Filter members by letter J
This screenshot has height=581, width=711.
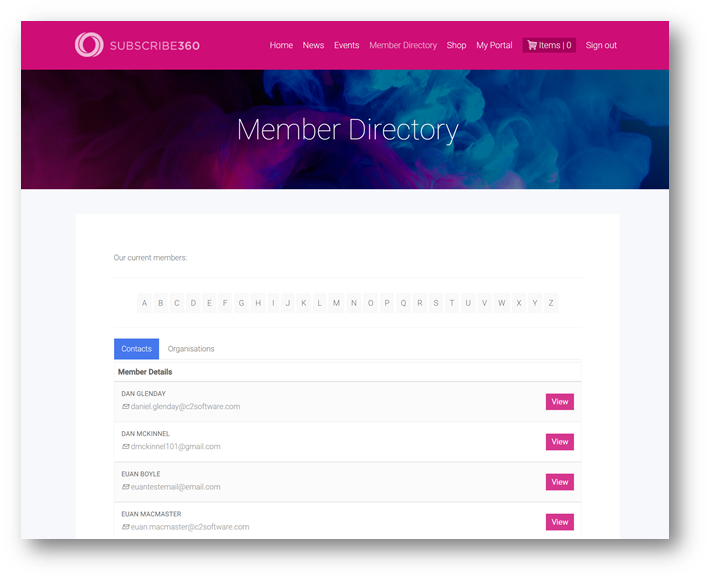pyautogui.click(x=287, y=303)
